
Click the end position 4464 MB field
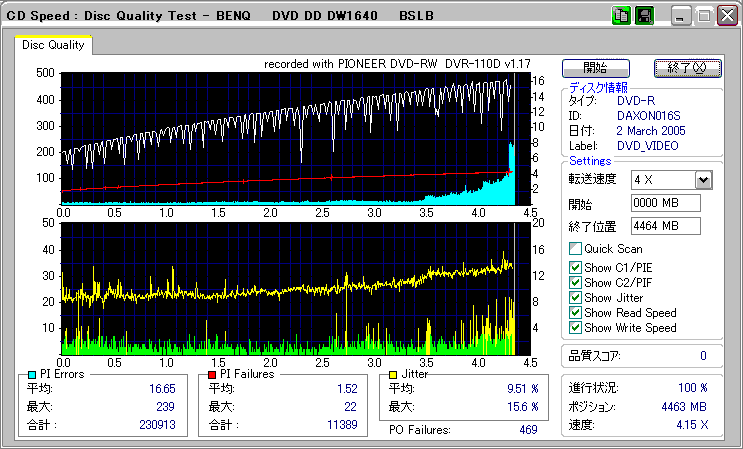(665, 226)
